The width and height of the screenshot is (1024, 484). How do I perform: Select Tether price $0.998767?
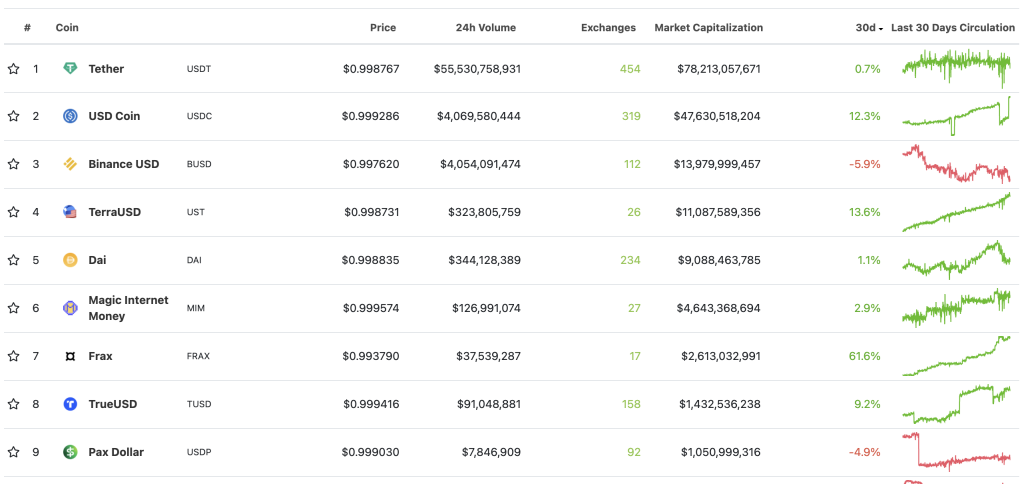tap(371, 69)
